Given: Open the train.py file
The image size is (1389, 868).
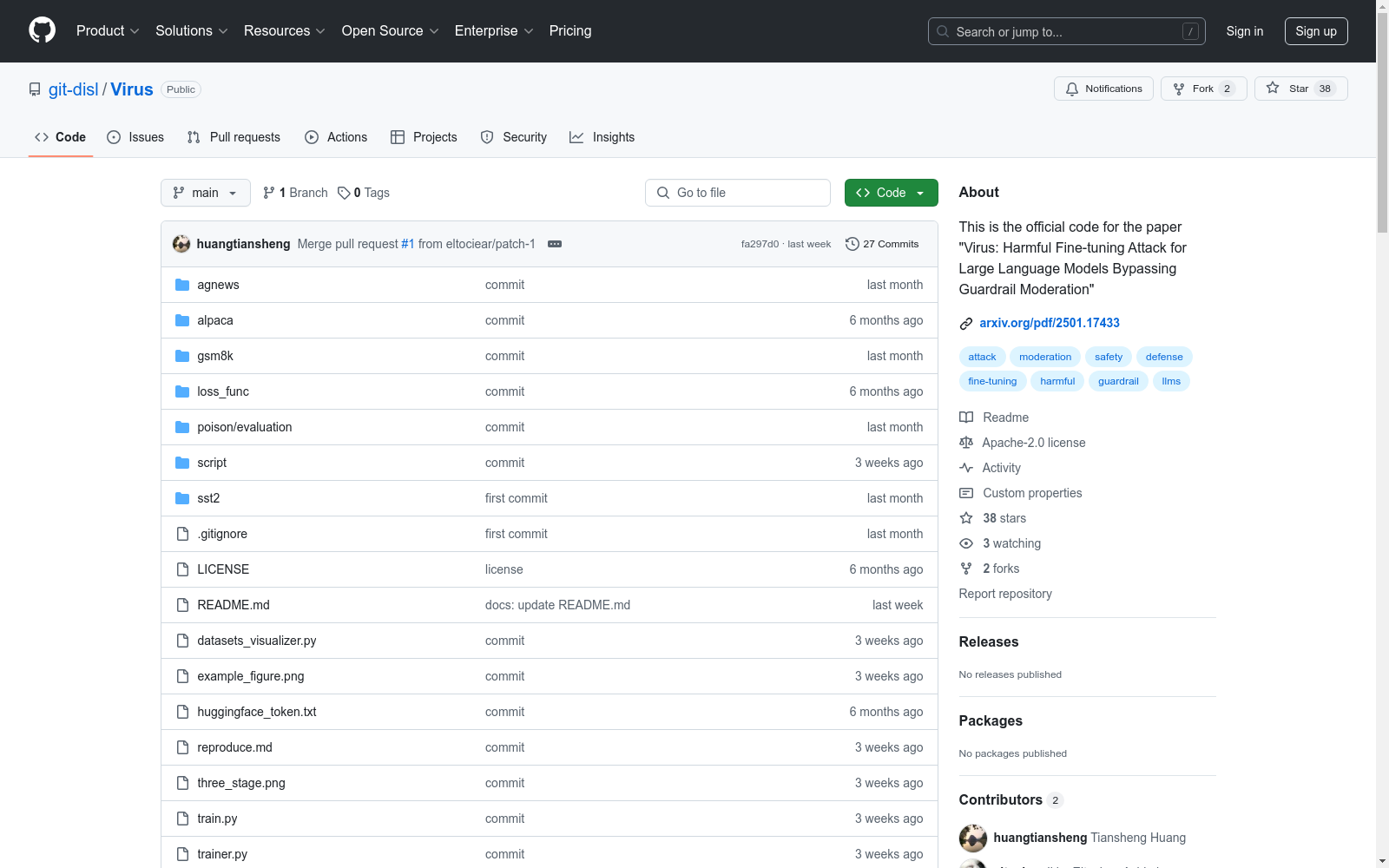Looking at the screenshot, I should 217,819.
